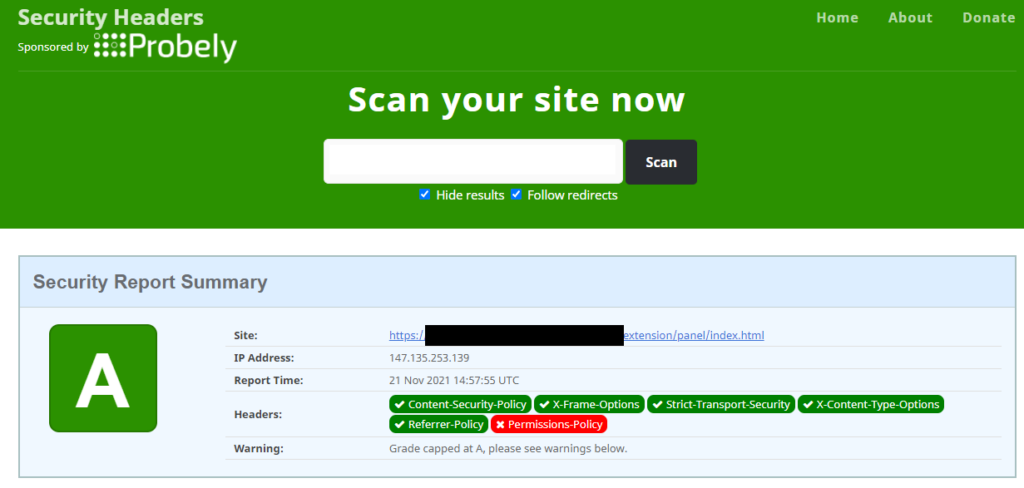Click the grade capped warning text
1024x488 pixels.
508,448
